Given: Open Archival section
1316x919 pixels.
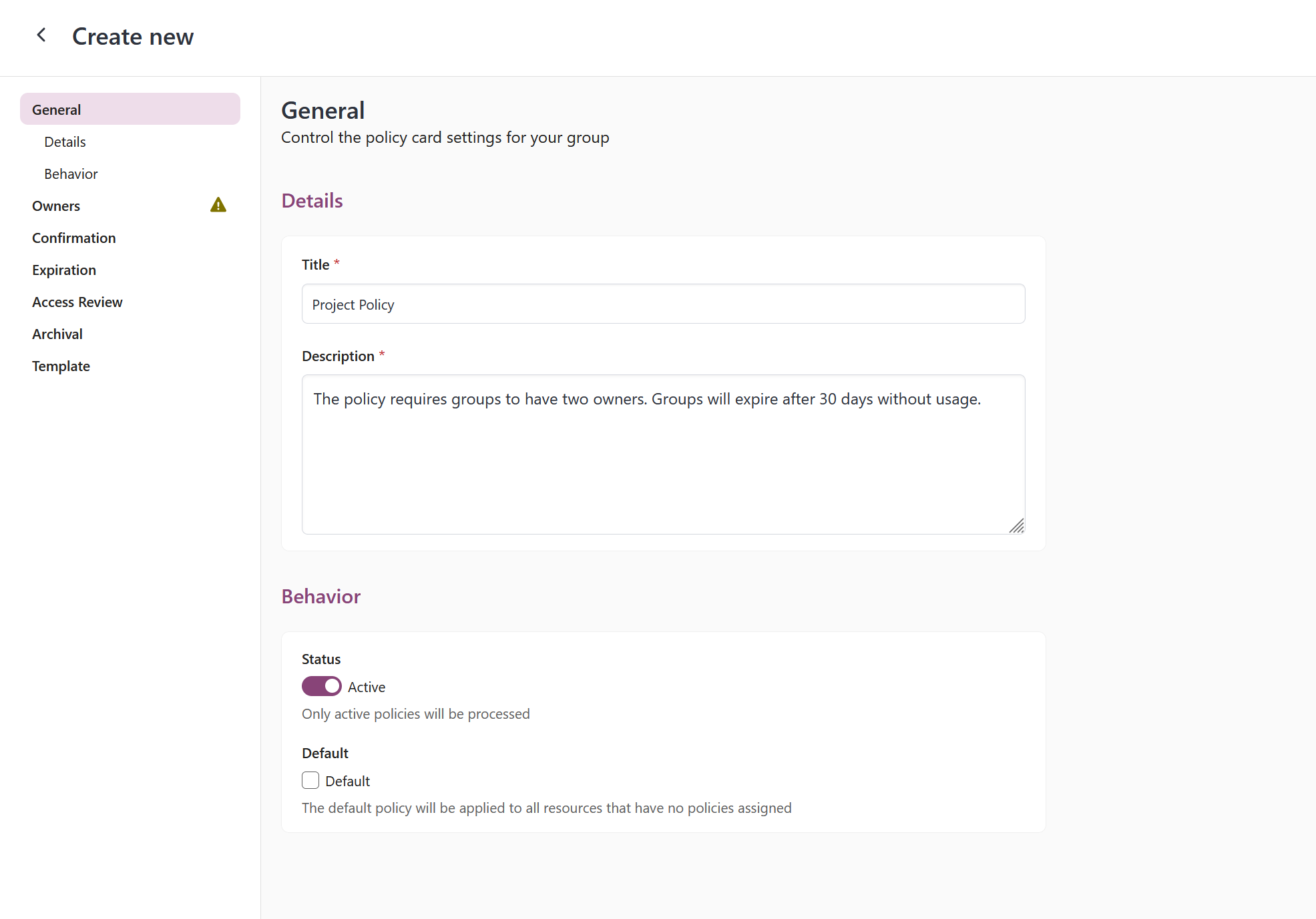Looking at the screenshot, I should (x=57, y=334).
